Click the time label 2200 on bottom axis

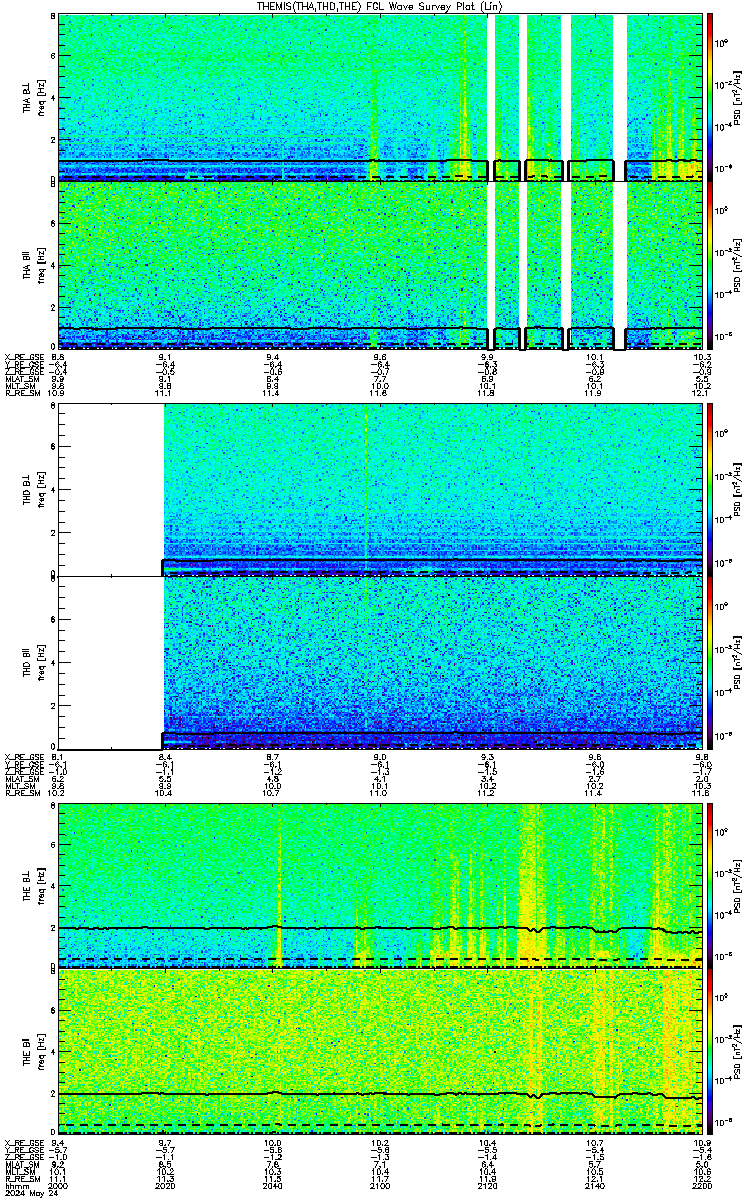(703, 1187)
